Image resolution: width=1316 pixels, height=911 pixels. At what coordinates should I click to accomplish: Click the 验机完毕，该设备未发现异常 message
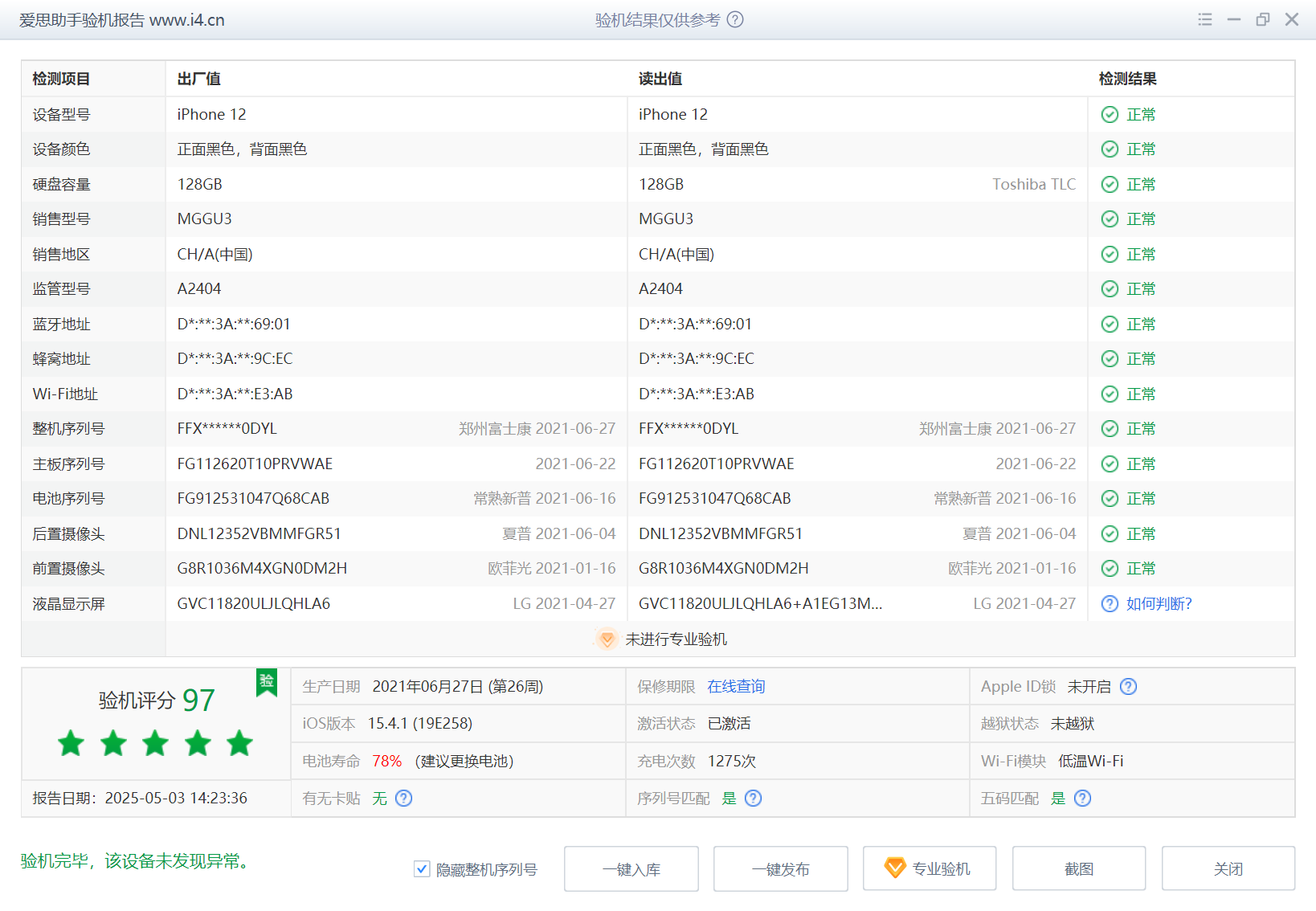[137, 861]
